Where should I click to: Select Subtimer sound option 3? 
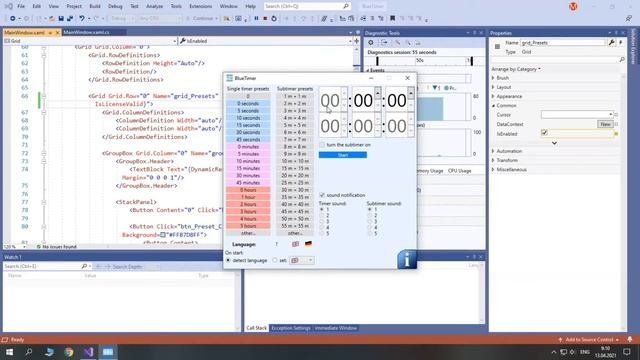[x=370, y=222]
